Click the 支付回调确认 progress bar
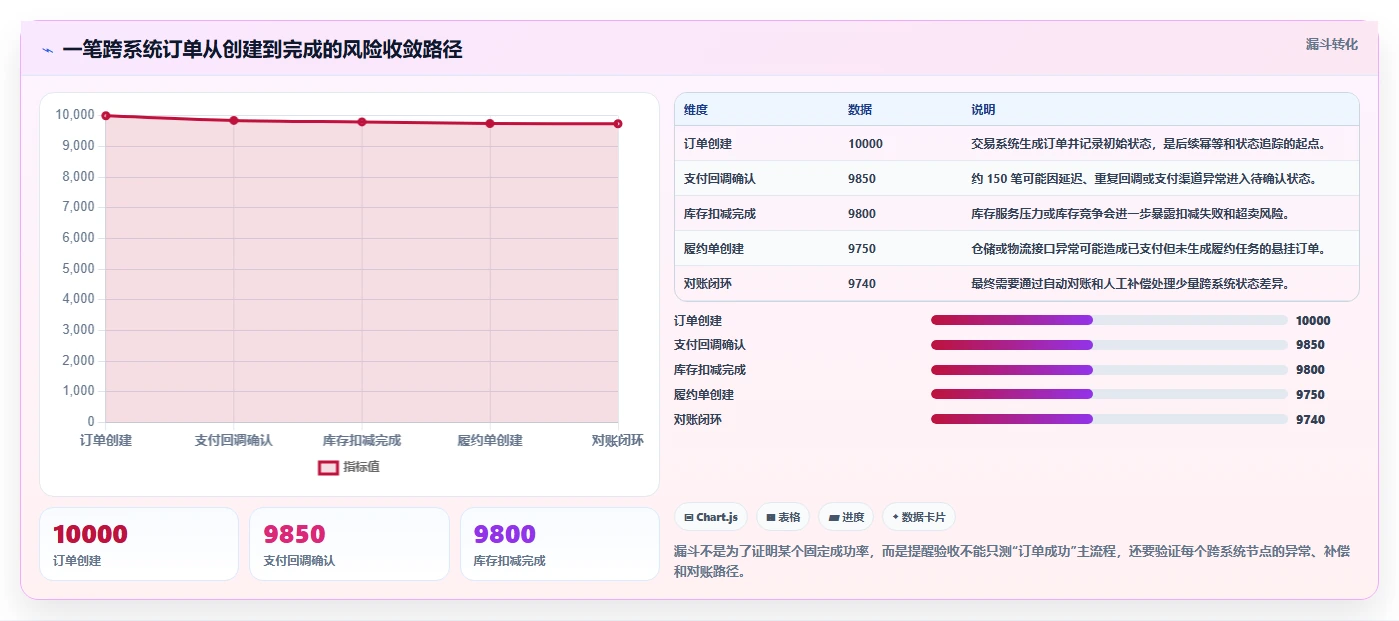 click(x=1109, y=345)
